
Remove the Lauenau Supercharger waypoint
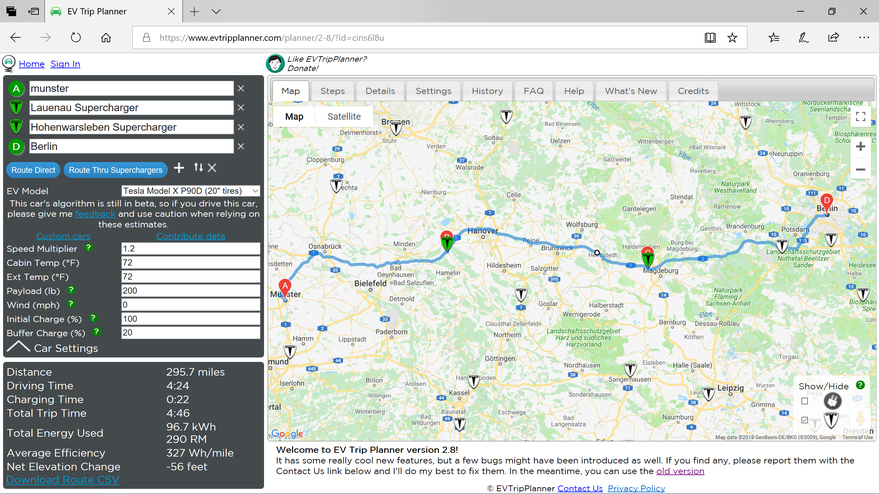tap(241, 108)
